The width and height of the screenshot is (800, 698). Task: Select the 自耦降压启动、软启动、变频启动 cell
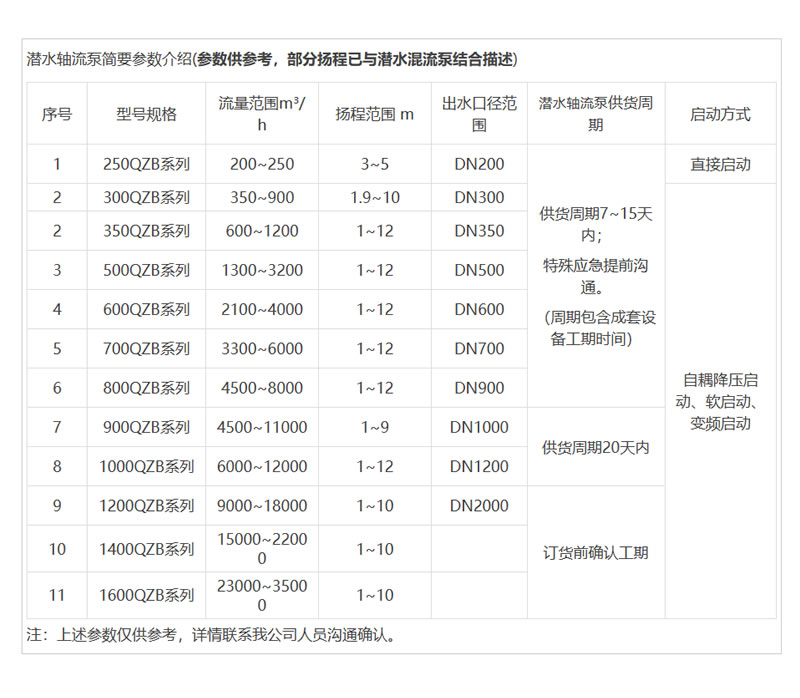click(720, 401)
